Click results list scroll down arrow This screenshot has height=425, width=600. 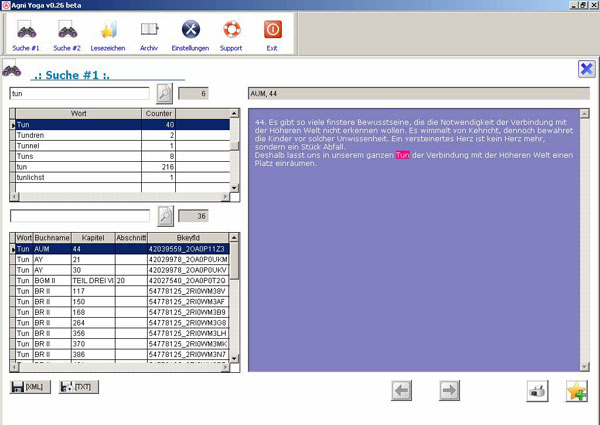pyautogui.click(x=234, y=358)
